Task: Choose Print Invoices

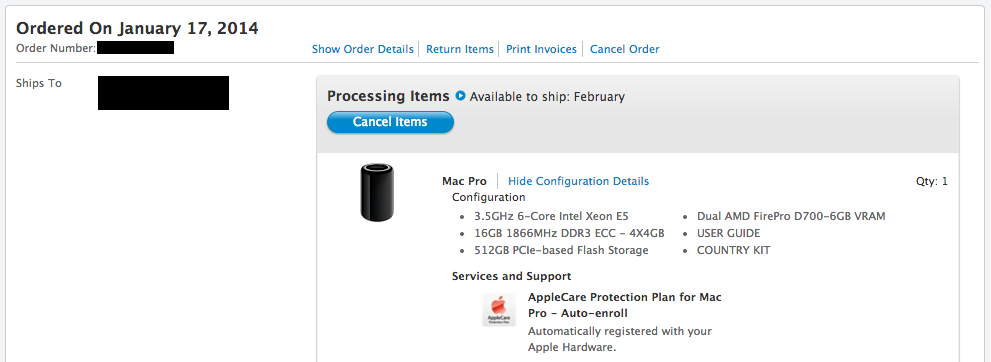Action: [541, 49]
